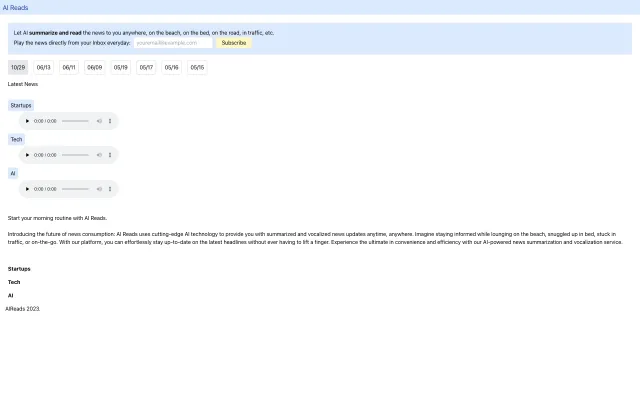Choose the 05/17 date tab
The height and width of the screenshot is (400, 640).
pos(146,68)
